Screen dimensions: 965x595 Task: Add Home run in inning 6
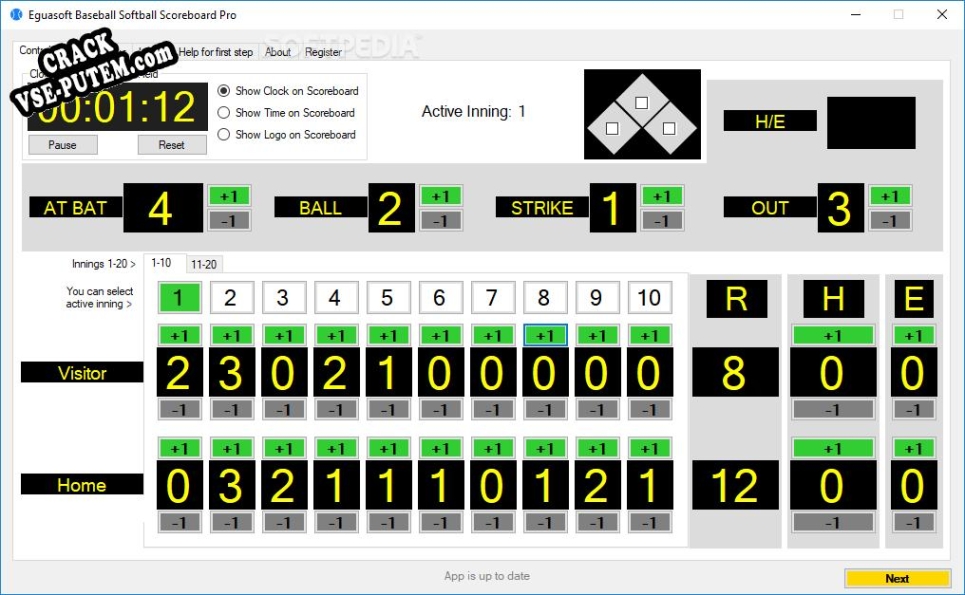click(440, 449)
